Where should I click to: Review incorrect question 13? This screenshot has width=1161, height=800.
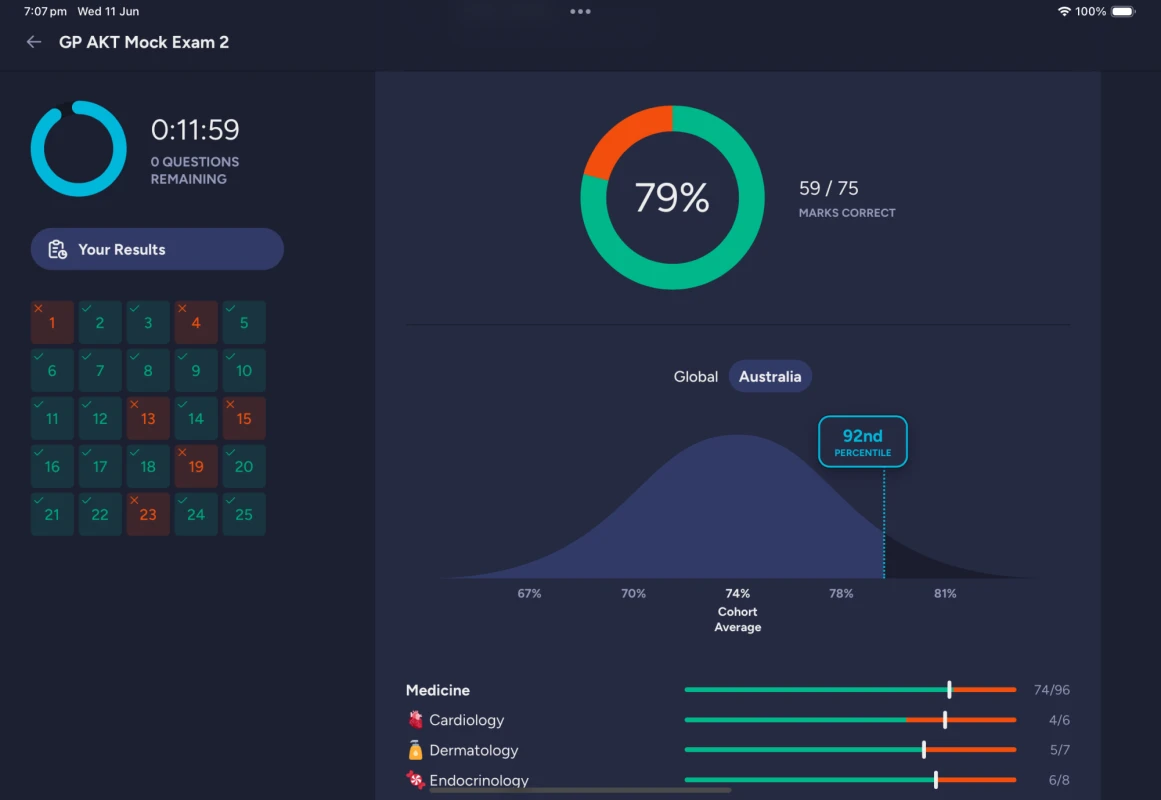[x=148, y=419]
